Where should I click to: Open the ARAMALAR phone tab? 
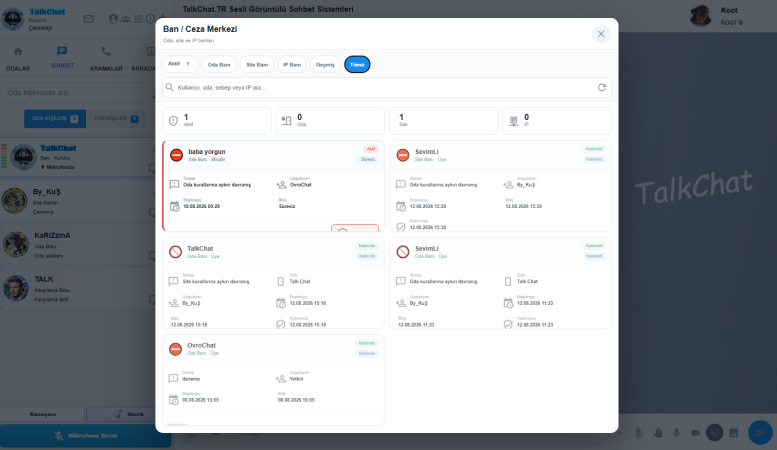click(106, 59)
